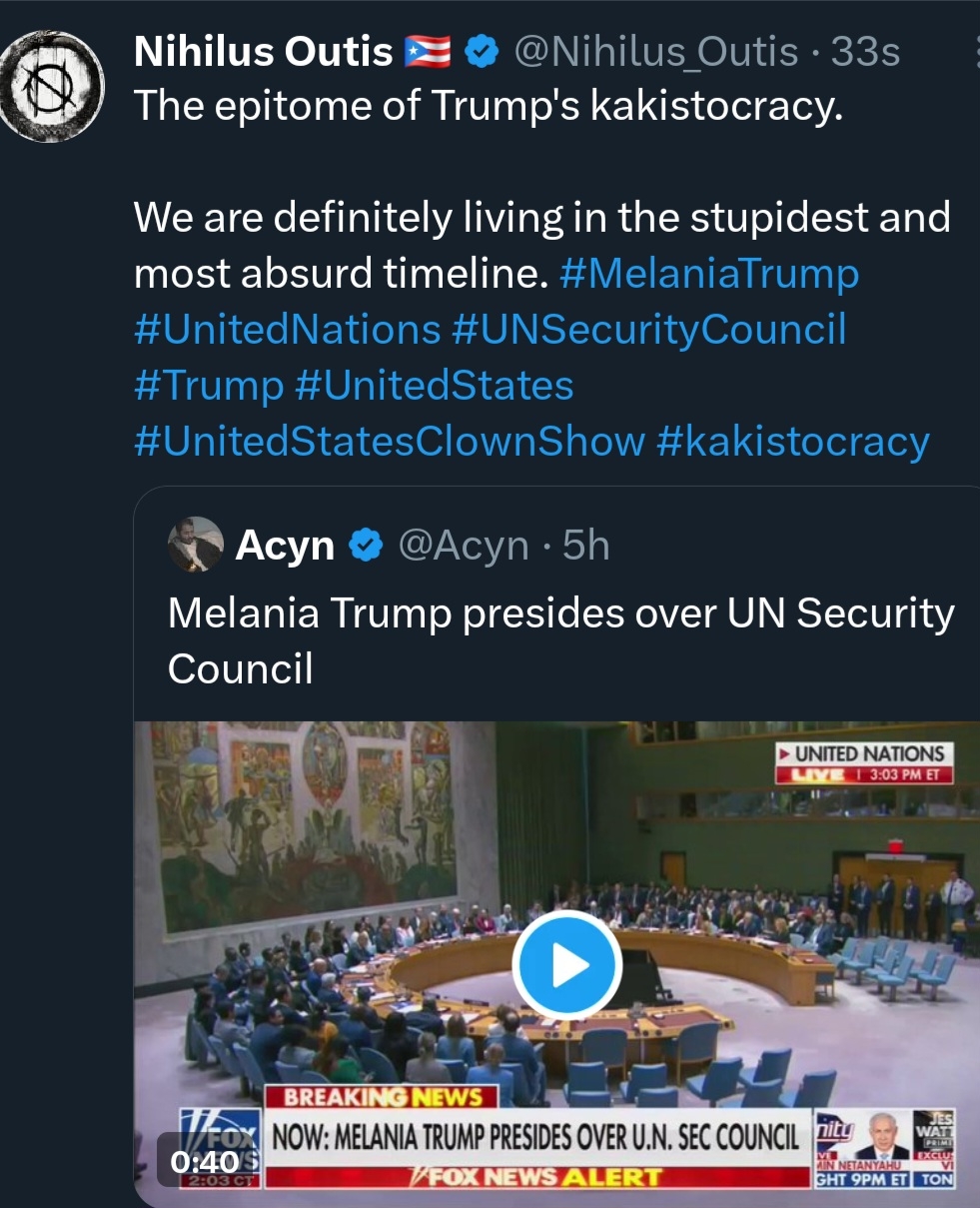The width and height of the screenshot is (980, 1208).
Task: Play the quoted video
Action: (x=566, y=964)
